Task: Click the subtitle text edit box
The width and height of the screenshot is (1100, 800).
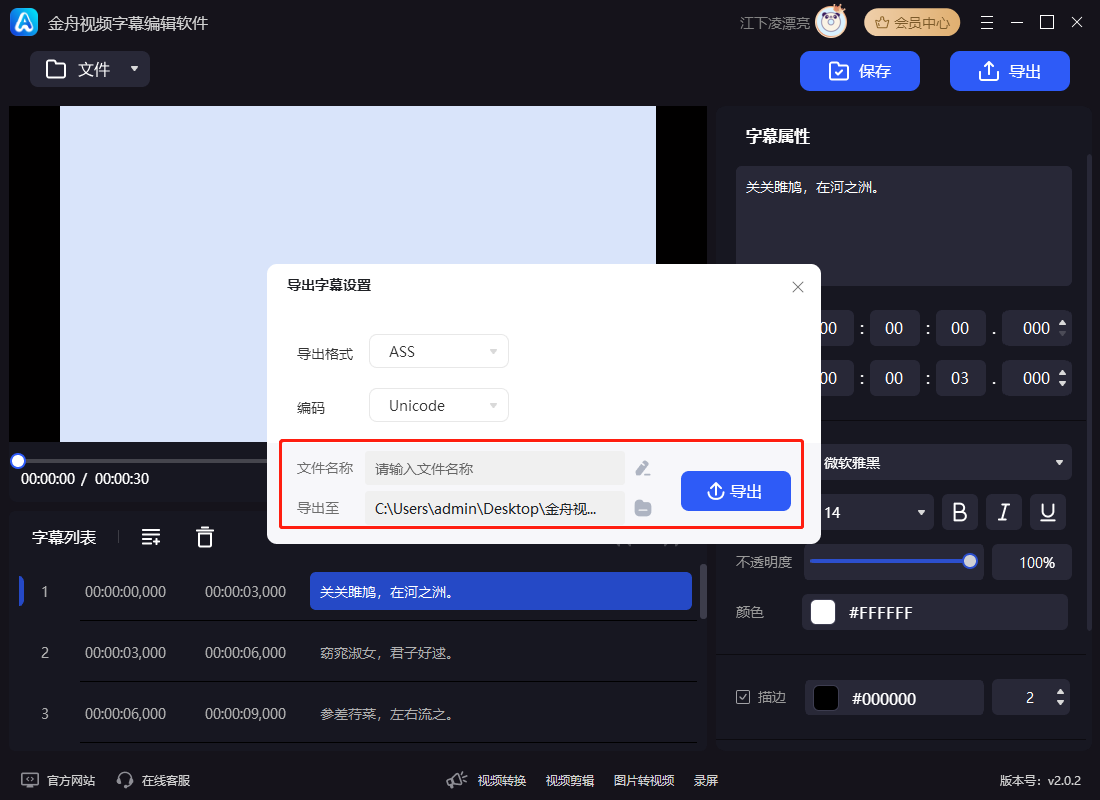Action: pyautogui.click(x=904, y=226)
